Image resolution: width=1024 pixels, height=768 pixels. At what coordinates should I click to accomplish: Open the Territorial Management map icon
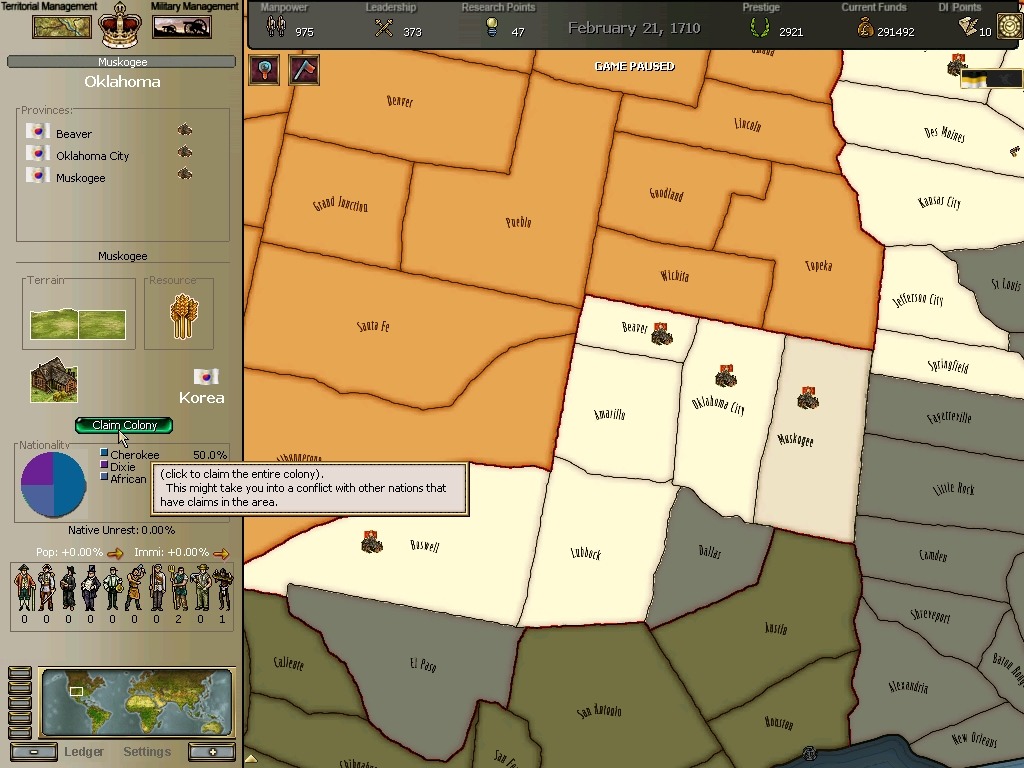(61, 27)
